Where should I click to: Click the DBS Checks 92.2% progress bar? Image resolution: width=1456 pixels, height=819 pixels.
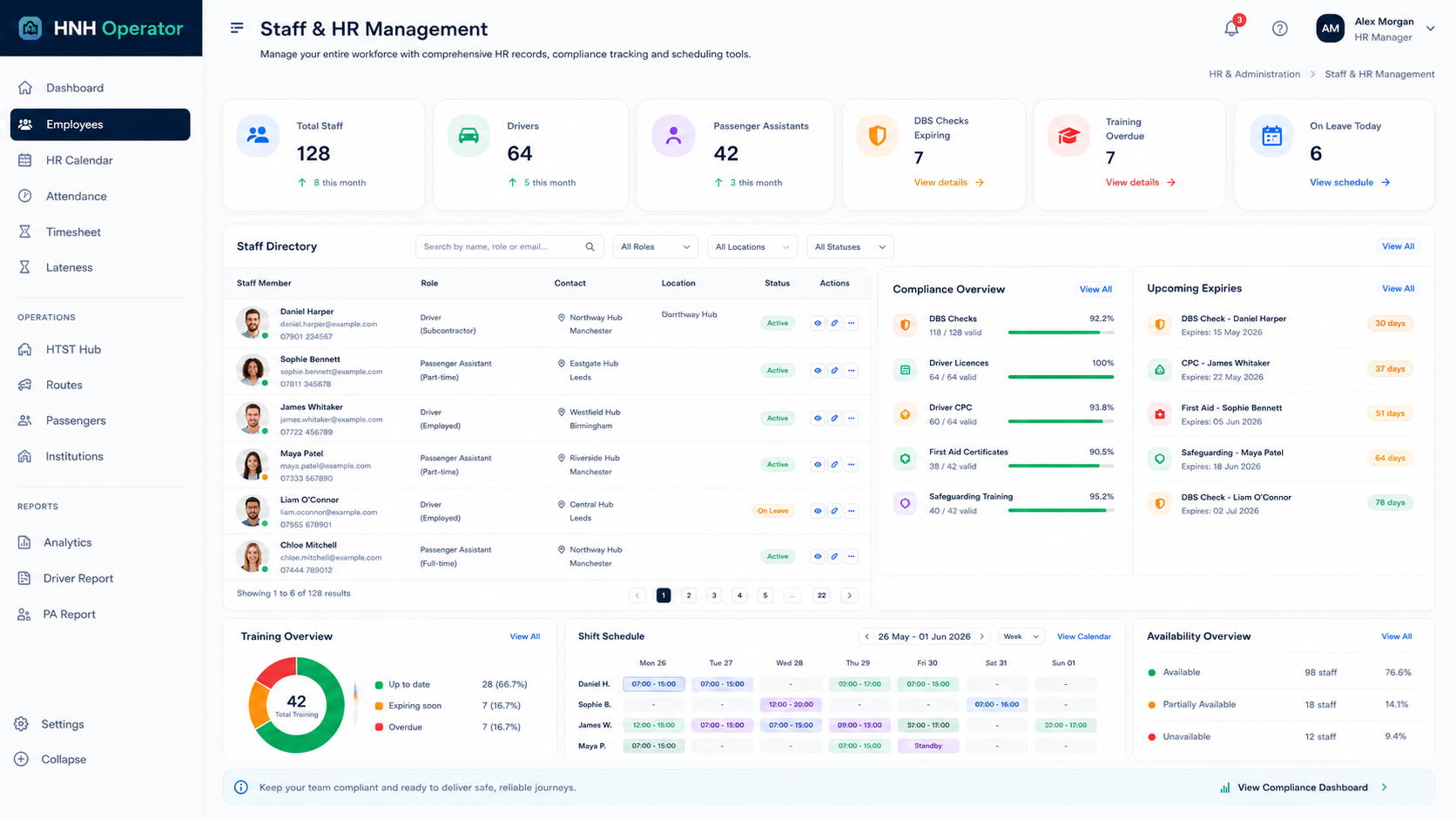tap(1061, 332)
